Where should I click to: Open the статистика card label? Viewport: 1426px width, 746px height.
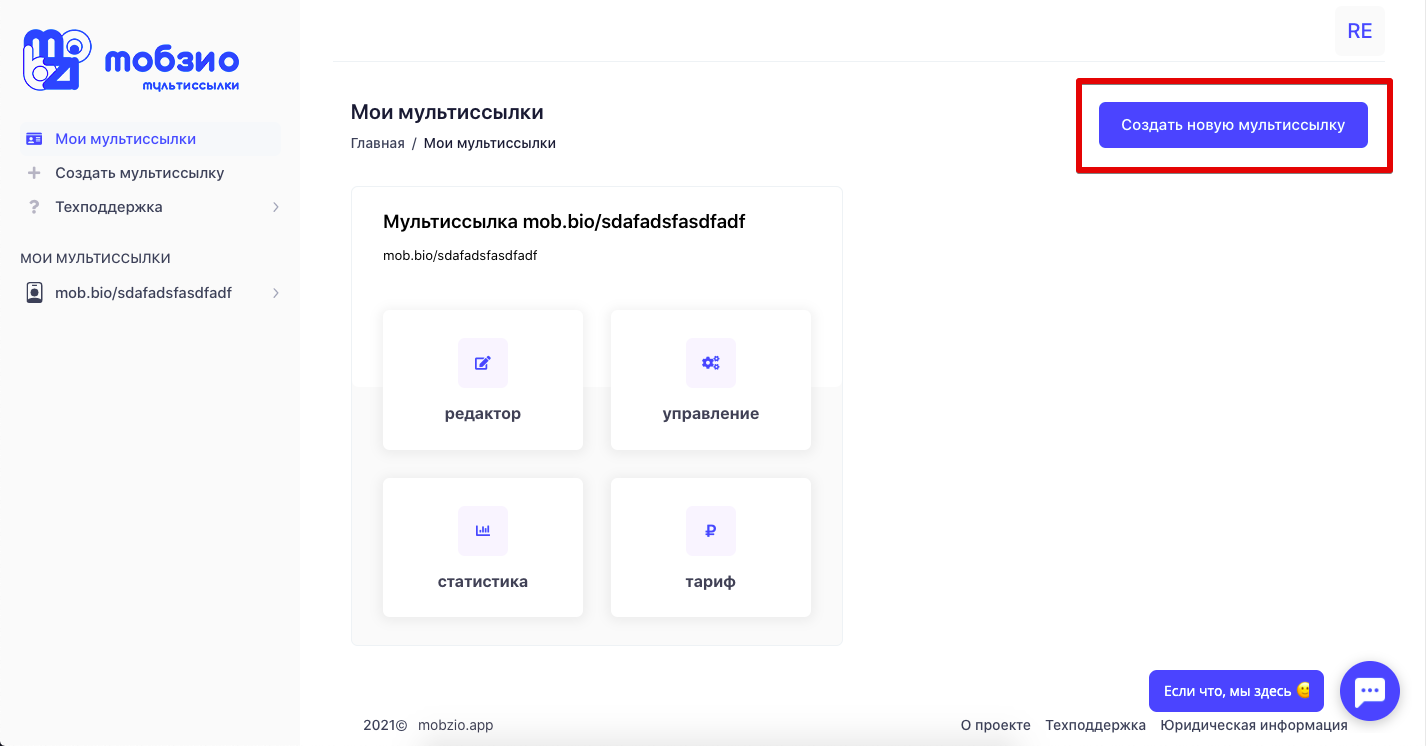coord(483,581)
